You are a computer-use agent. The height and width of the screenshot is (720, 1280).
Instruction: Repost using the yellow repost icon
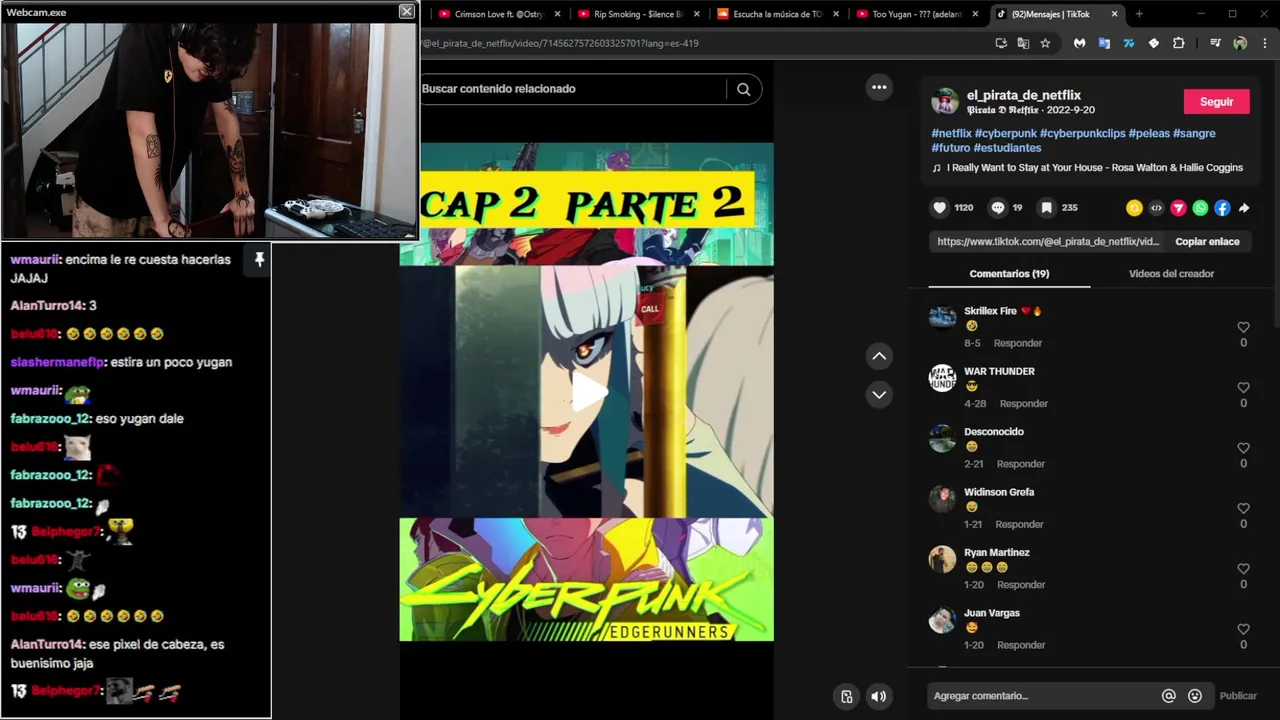1134,208
